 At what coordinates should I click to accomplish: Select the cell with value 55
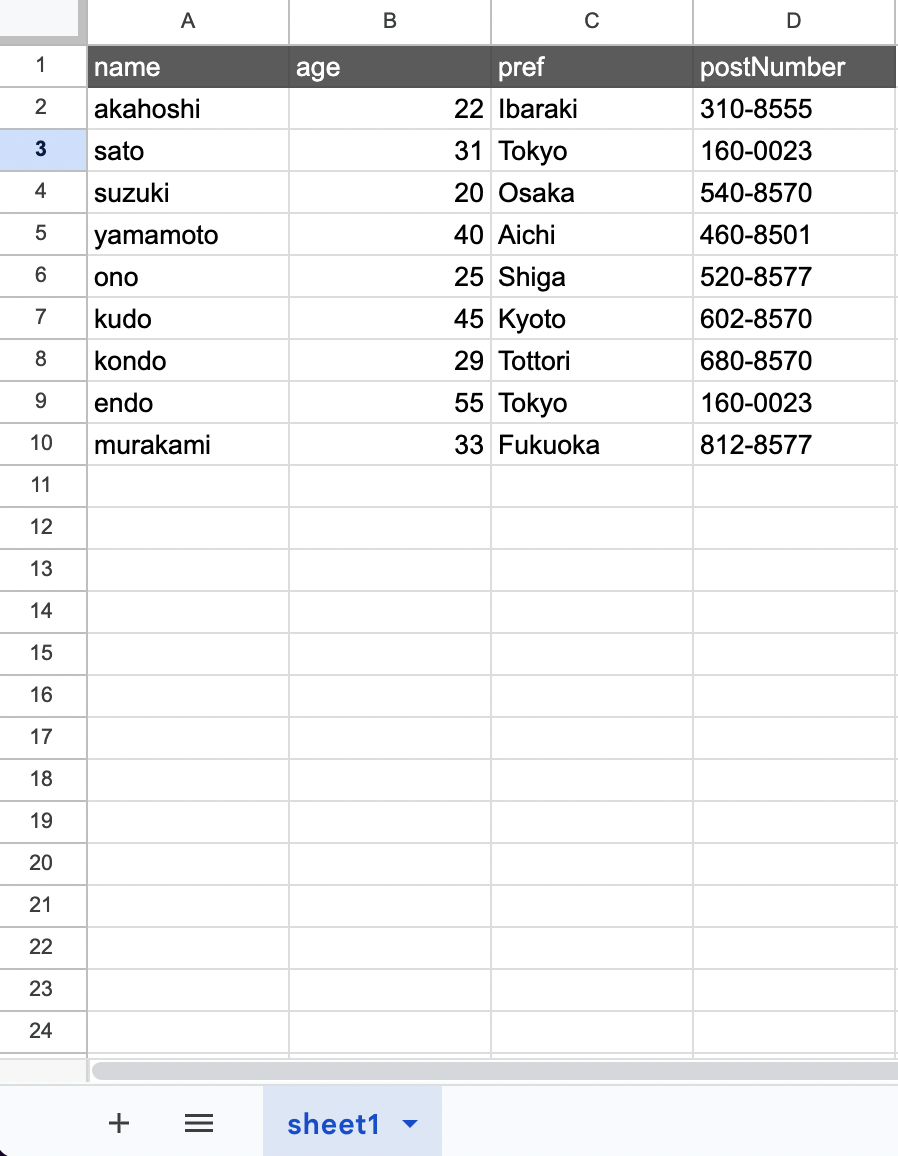389,402
